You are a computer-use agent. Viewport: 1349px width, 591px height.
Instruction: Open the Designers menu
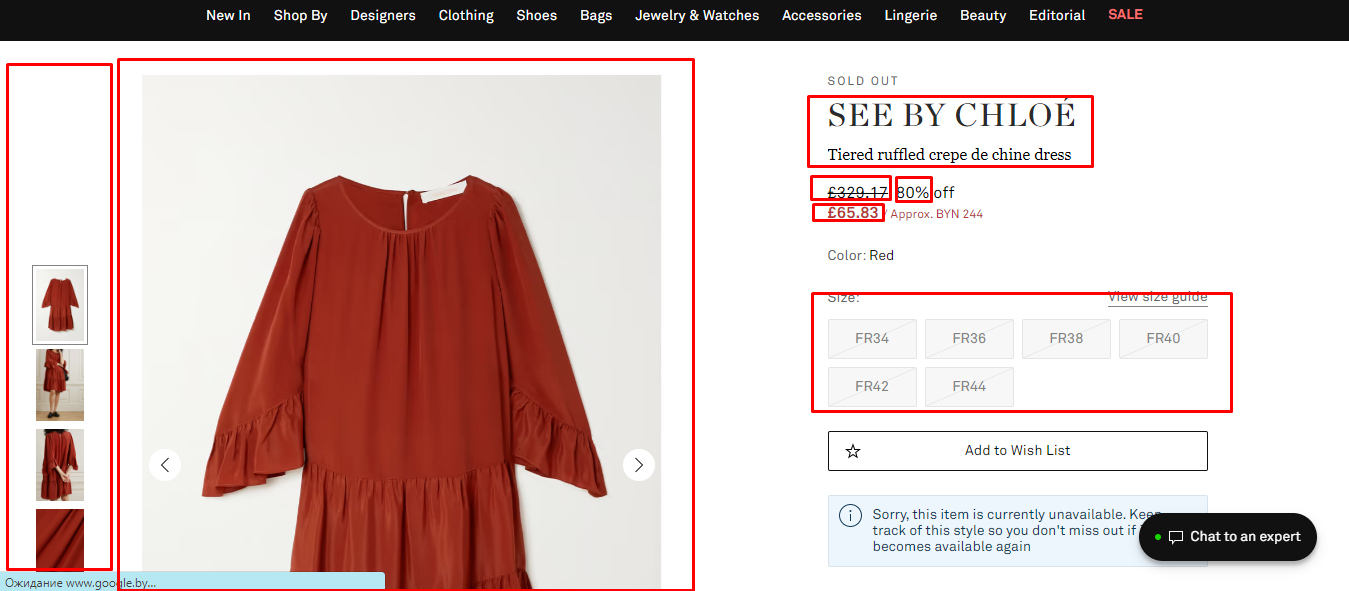coord(383,15)
